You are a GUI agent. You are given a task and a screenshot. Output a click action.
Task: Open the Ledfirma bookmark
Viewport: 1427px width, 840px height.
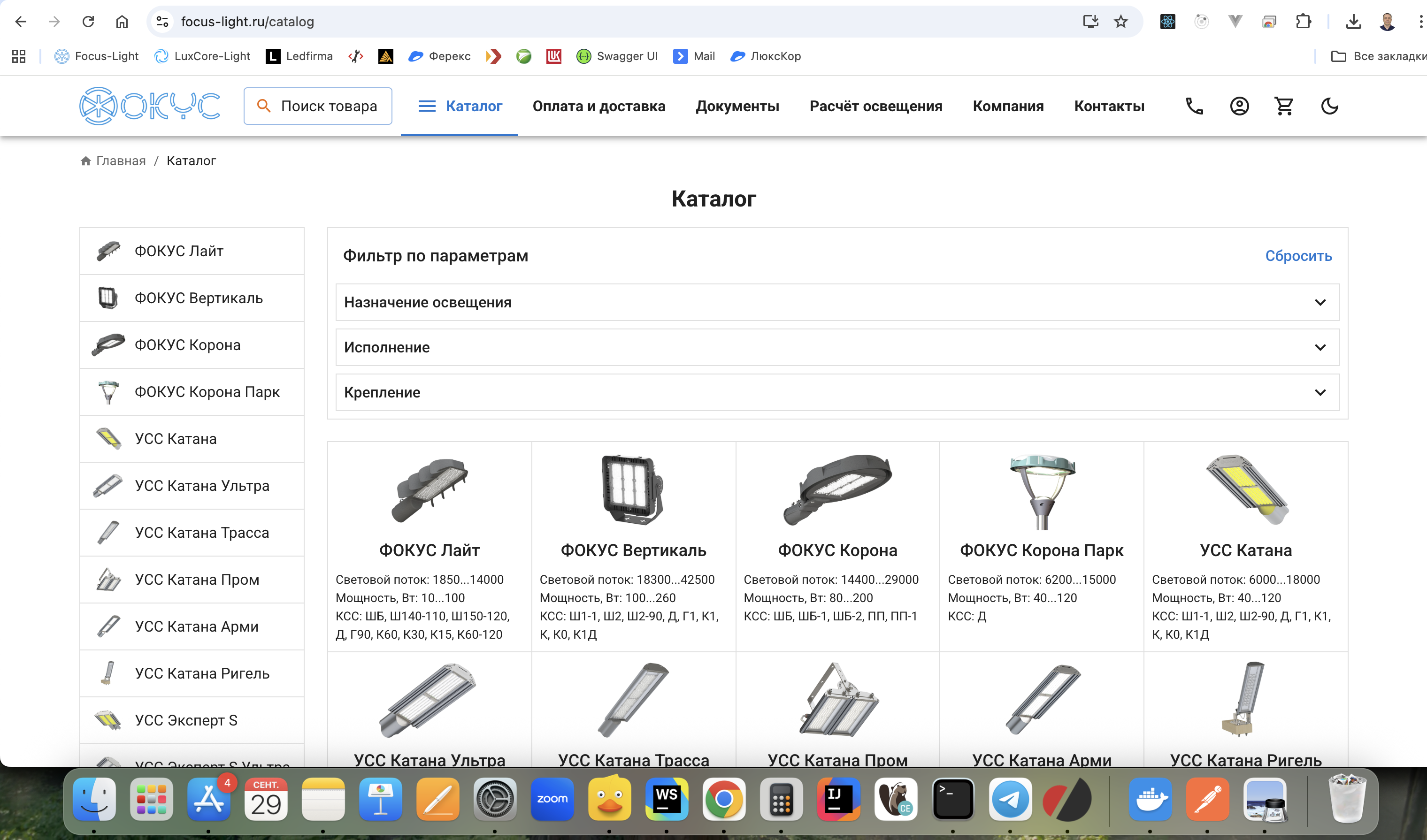click(x=299, y=56)
